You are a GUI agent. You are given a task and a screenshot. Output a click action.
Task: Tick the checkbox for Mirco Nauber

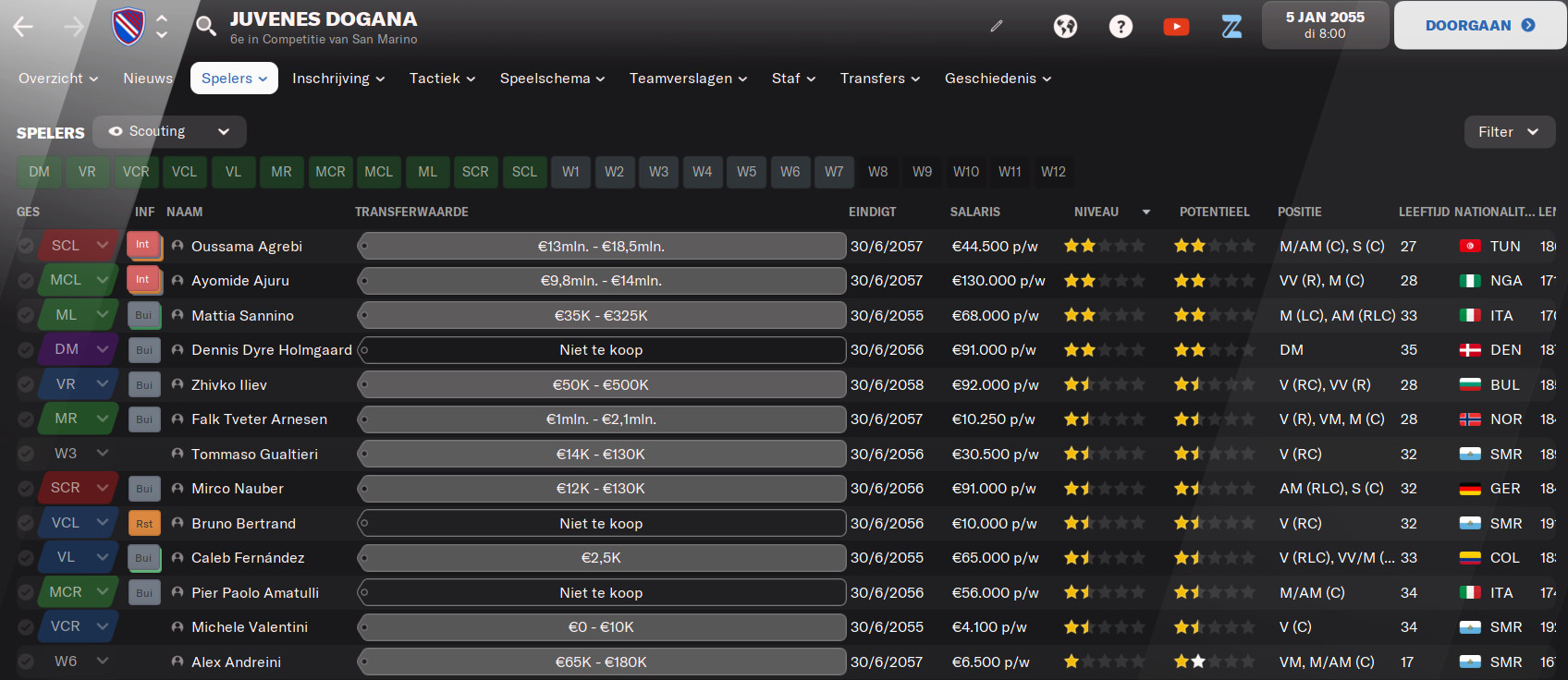(26, 488)
